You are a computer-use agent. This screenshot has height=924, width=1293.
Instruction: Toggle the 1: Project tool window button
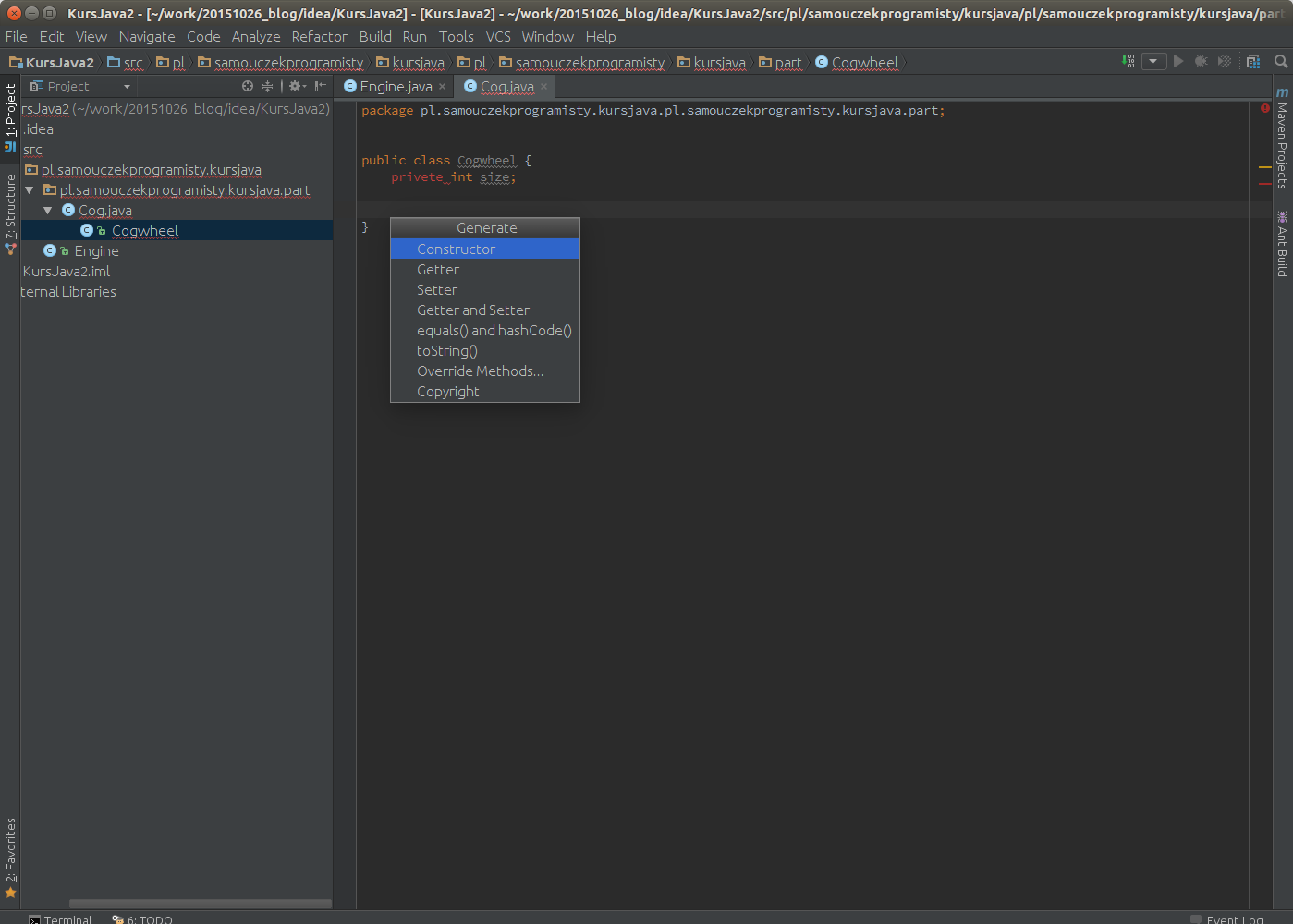[x=10, y=116]
